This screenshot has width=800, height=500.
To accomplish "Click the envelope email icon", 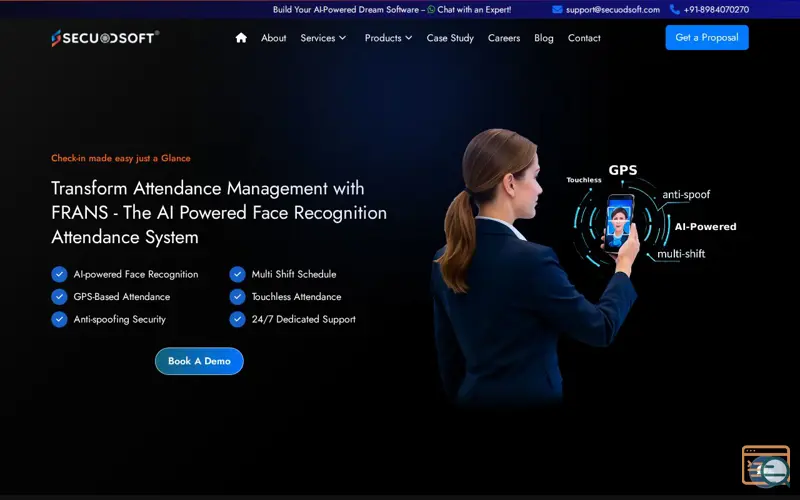I will [557, 9].
